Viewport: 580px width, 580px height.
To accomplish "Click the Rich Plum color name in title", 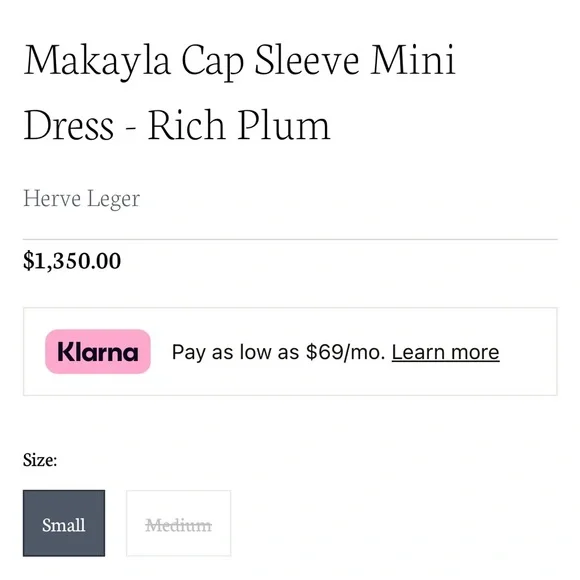I will pyautogui.click(x=239, y=126).
